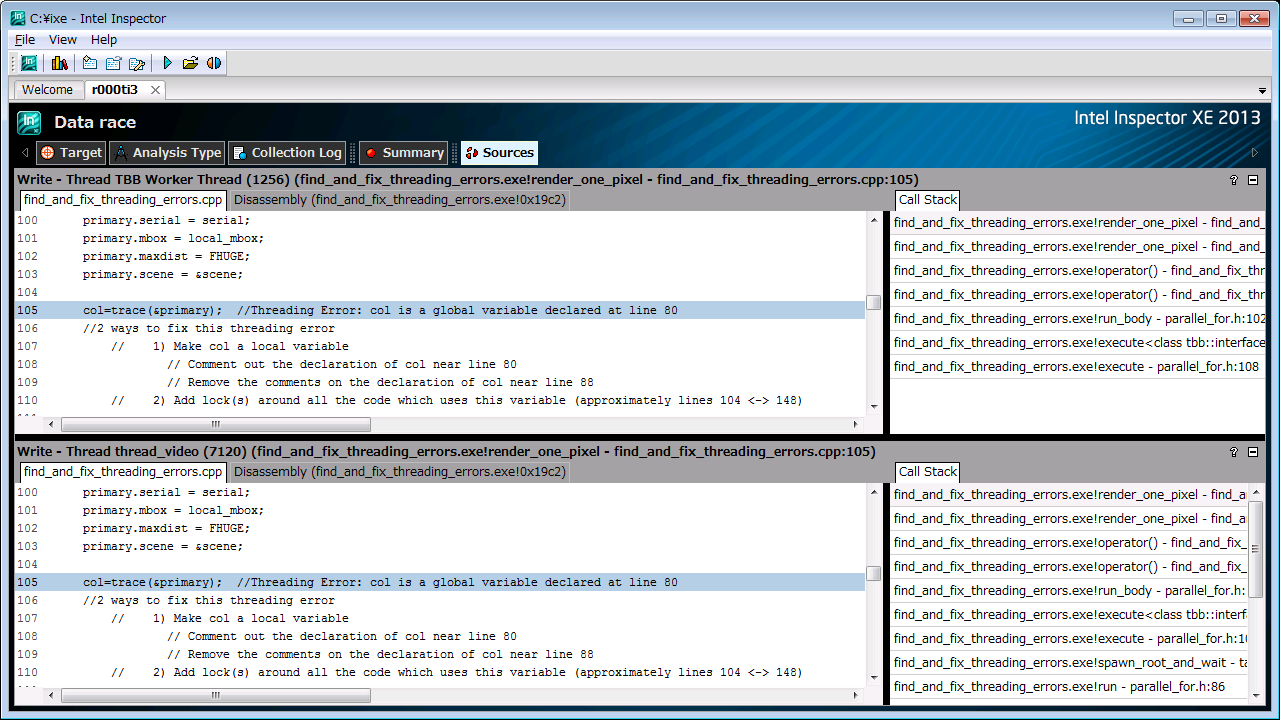Click upper pane vertical scrollbar thumb
The width and height of the screenshot is (1280, 720).
pyautogui.click(x=874, y=302)
